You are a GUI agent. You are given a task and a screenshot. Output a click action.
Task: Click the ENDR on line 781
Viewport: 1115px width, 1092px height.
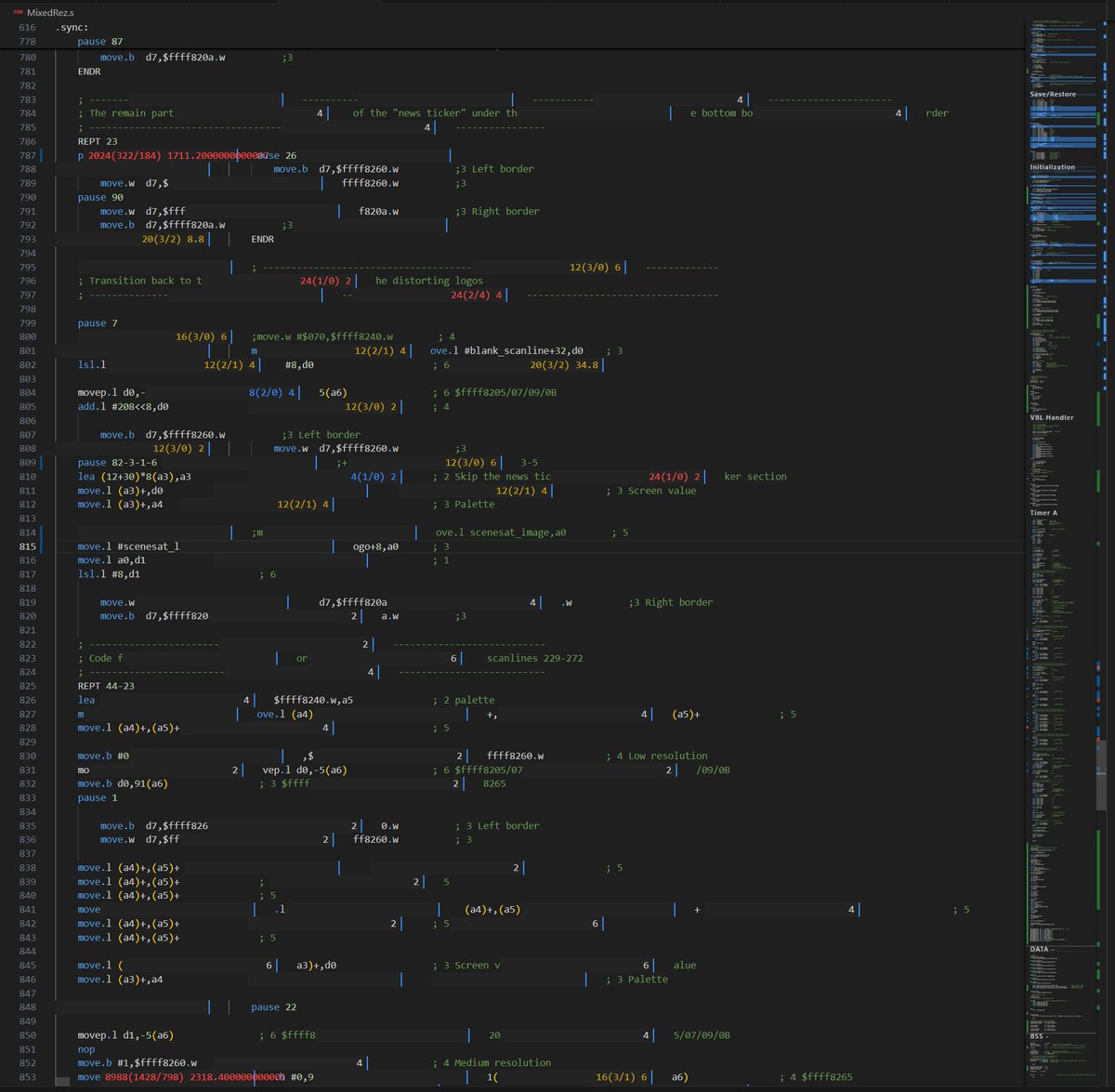pos(89,72)
